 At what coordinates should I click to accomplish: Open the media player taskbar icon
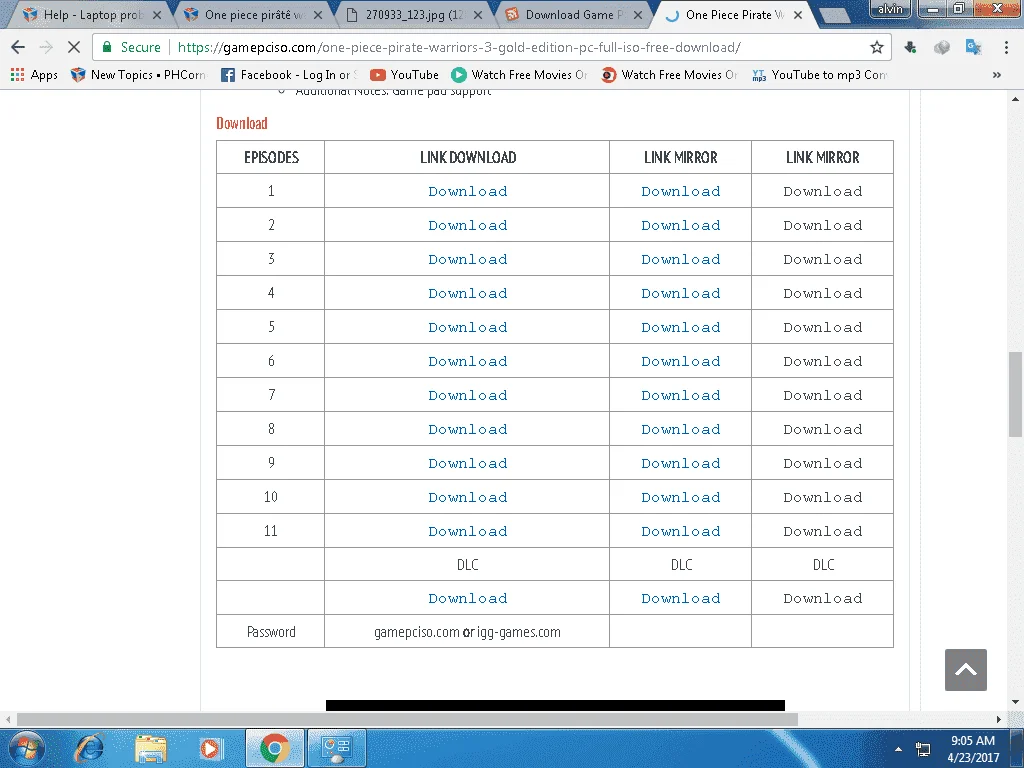point(210,748)
